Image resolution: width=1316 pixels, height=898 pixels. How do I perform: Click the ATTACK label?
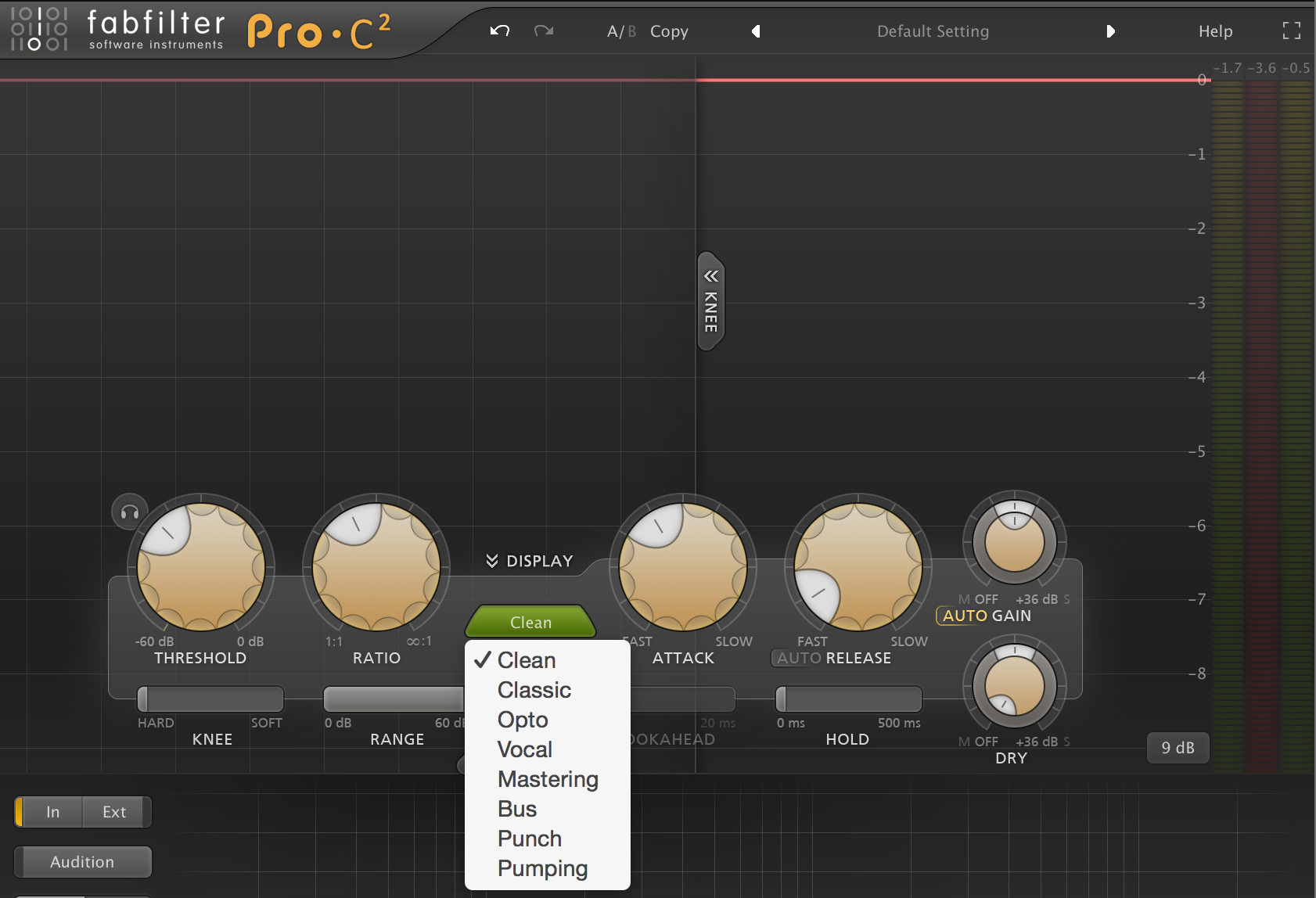click(683, 658)
